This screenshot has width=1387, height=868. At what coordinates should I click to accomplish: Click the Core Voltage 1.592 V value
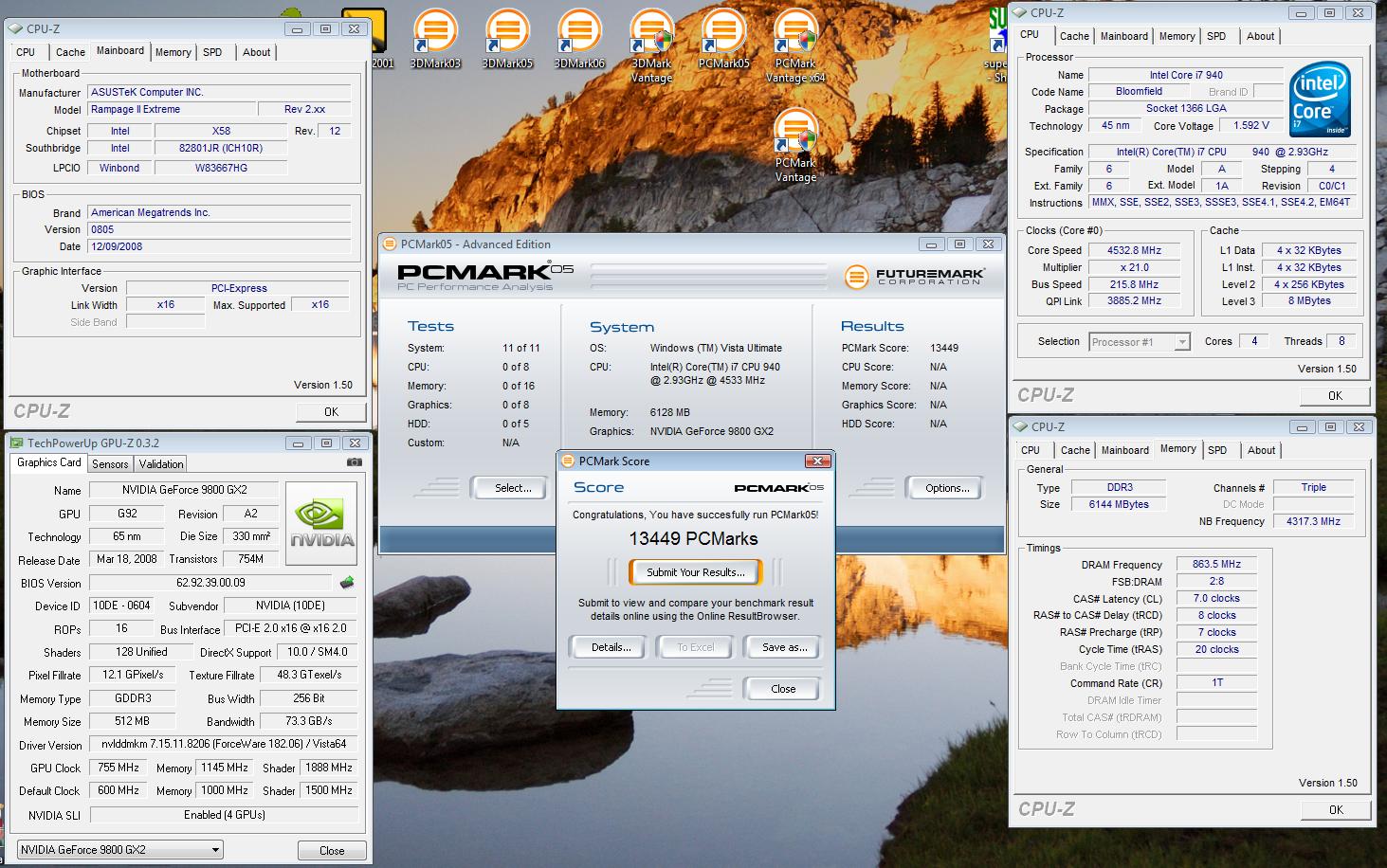click(1250, 125)
